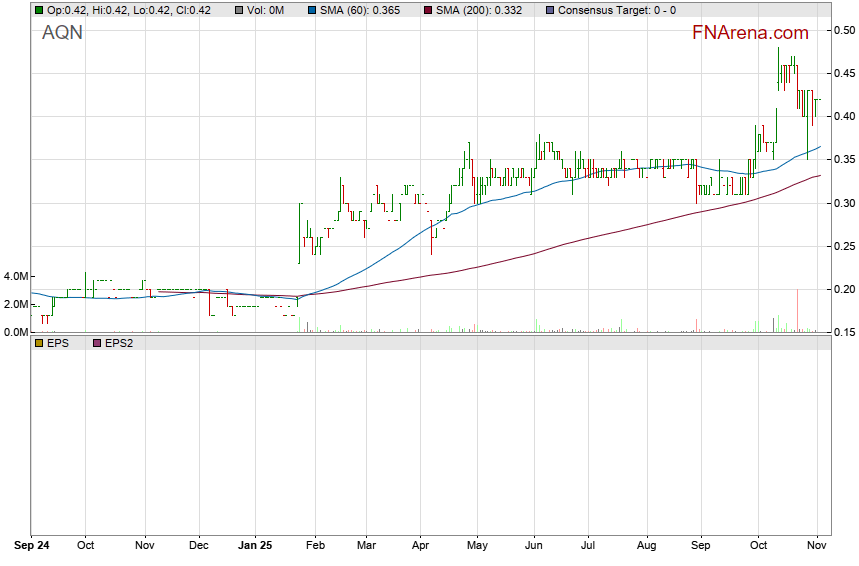Click the 4.0M volume axis label
This screenshot has height=566, width=859.
click(x=15, y=276)
